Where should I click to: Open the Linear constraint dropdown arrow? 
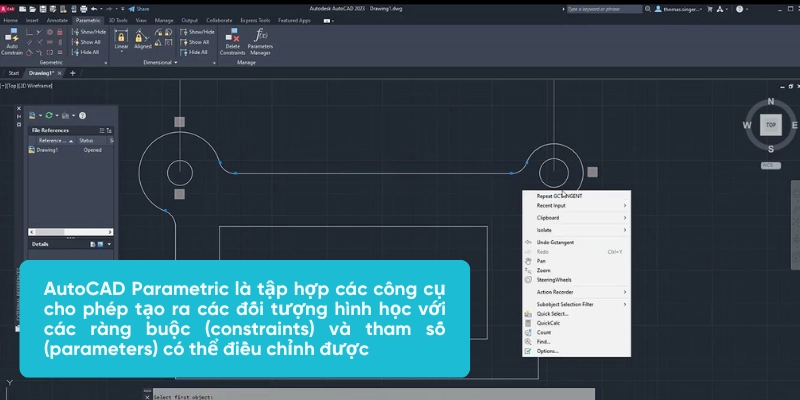click(x=121, y=52)
